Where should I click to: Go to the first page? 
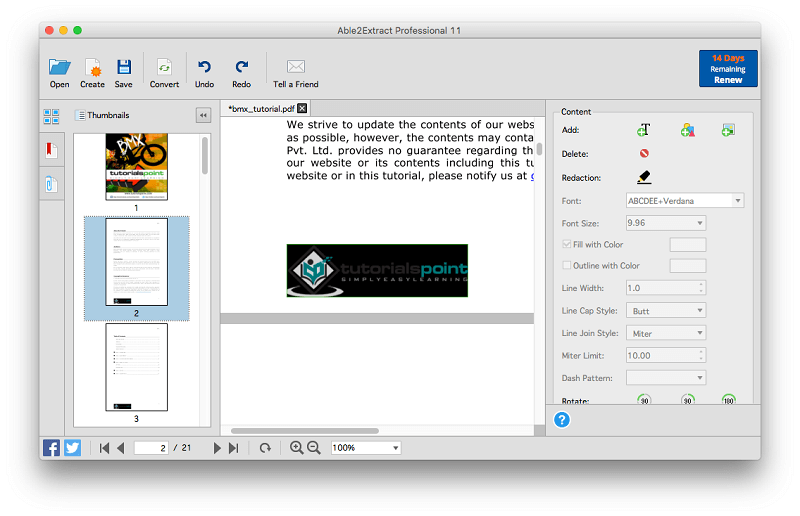(x=104, y=448)
